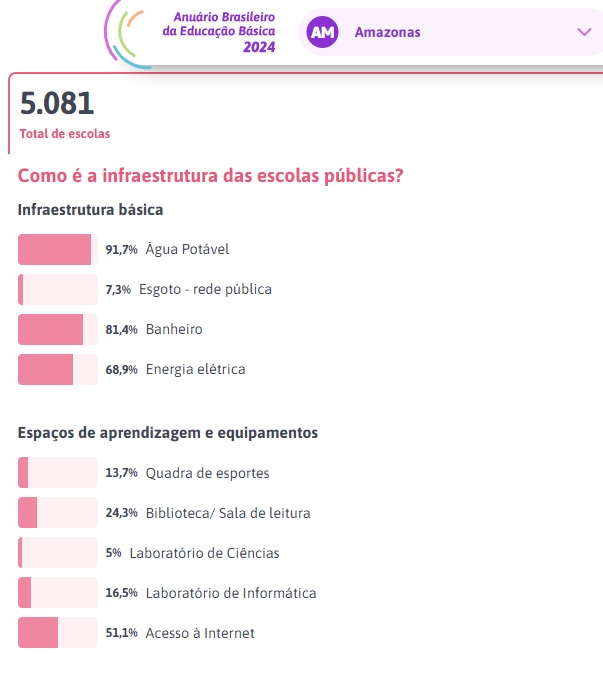Screen dimensions: 603x675
Task: Open the Amazonas state dropdown
Action: point(450,32)
